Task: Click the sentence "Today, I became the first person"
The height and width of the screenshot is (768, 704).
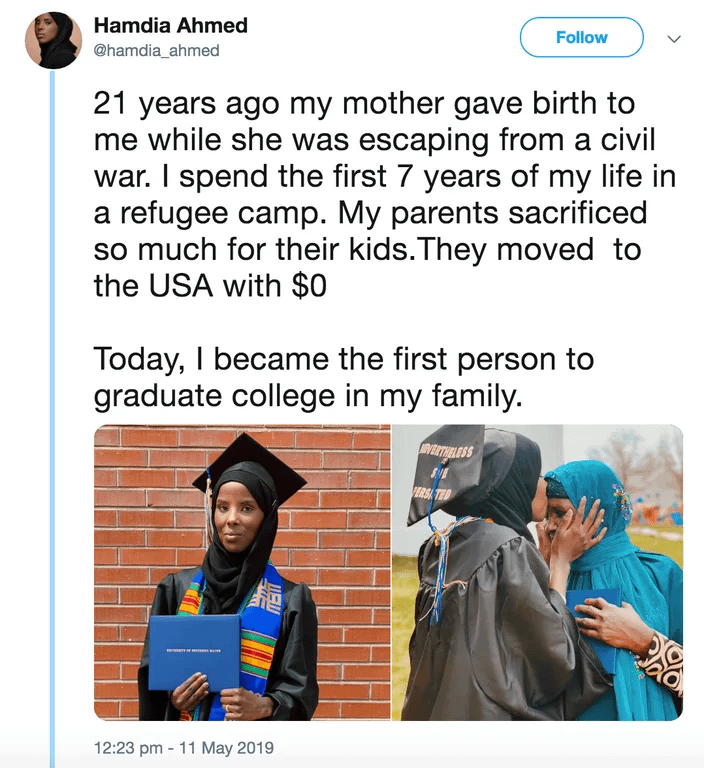Action: coord(343,358)
